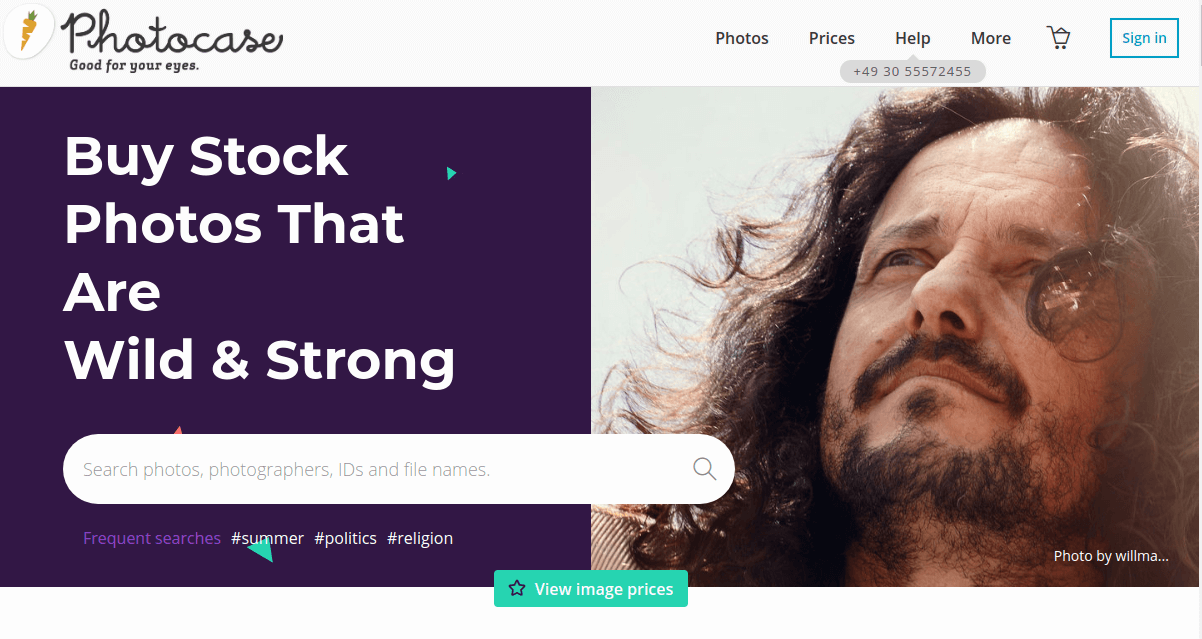Select the #religion frequent search tag
The width and height of the screenshot is (1202, 639).
420,538
